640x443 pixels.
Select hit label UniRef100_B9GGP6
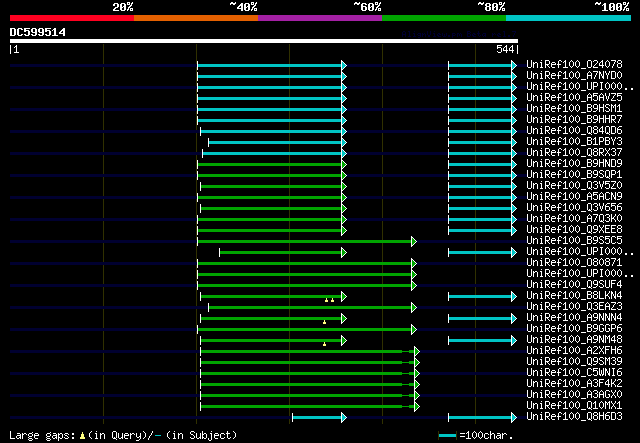point(574,328)
